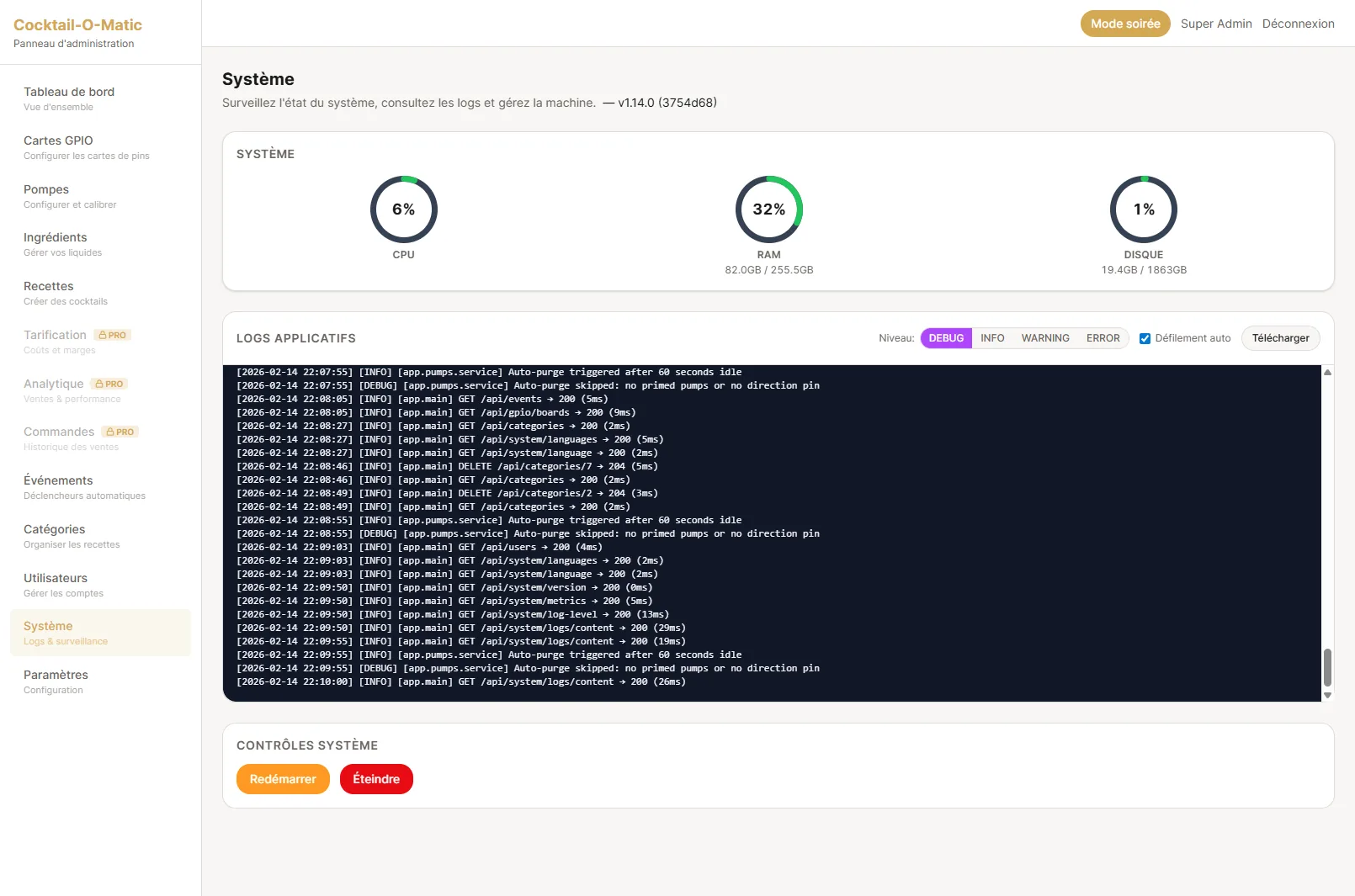Set log level to ERROR

tap(1103, 338)
